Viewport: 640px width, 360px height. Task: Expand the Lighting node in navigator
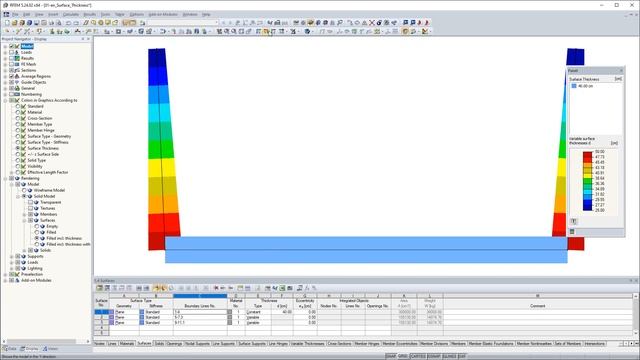[11, 269]
